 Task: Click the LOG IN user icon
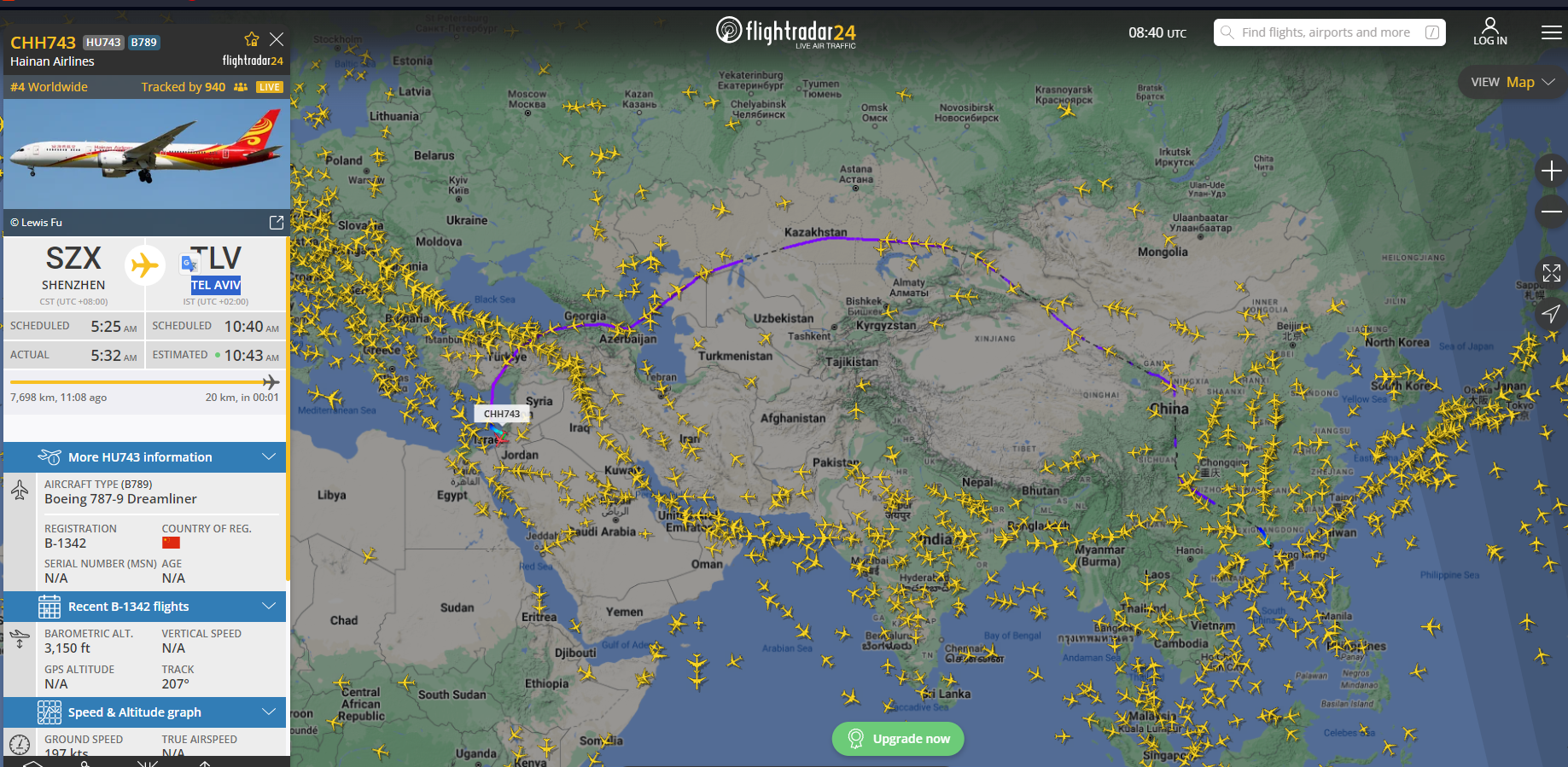(x=1490, y=32)
